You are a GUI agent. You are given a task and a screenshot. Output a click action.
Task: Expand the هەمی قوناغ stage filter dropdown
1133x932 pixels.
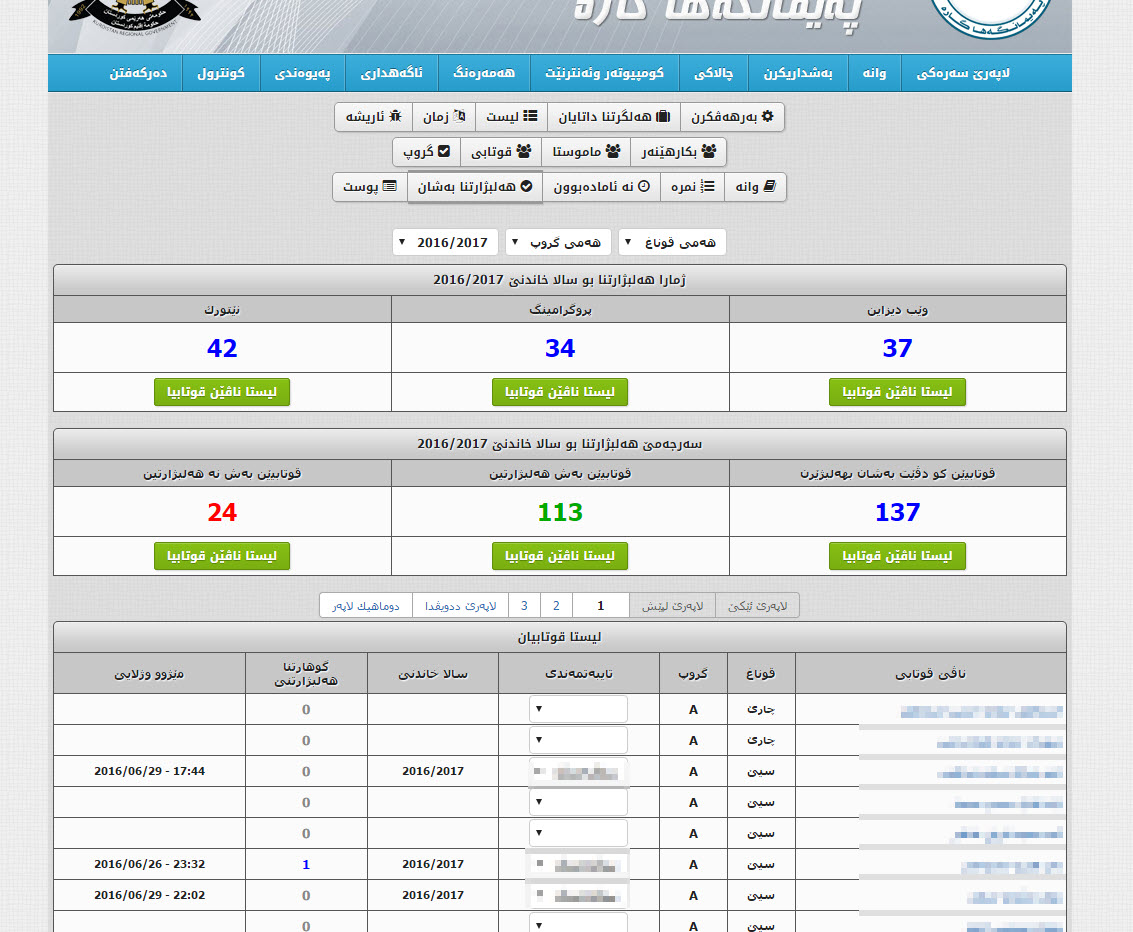click(x=671, y=242)
